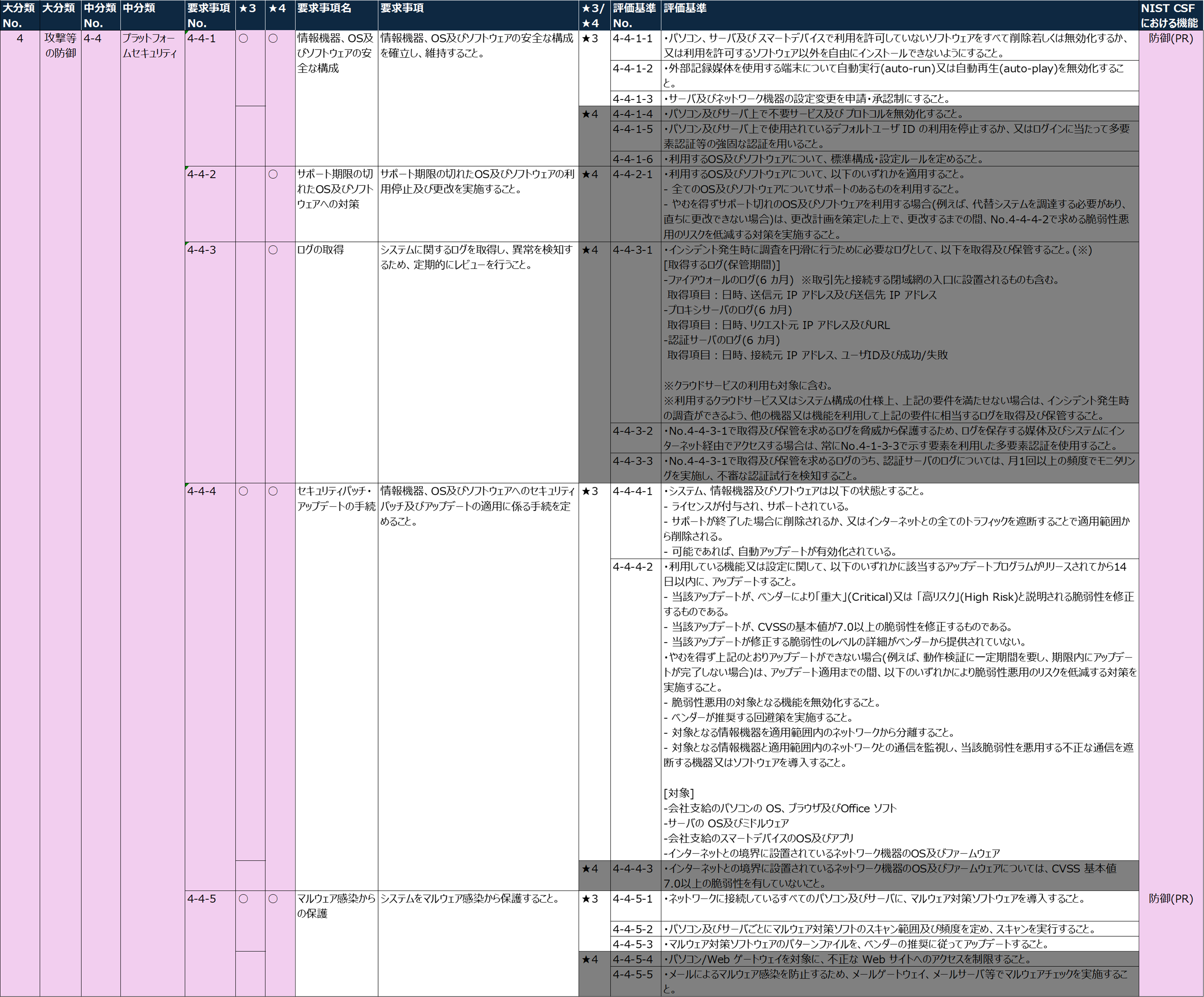Screen dimensions: 1204x997
Task: Click the ○ in ★3 column for 4-4-5
Action: [244, 898]
